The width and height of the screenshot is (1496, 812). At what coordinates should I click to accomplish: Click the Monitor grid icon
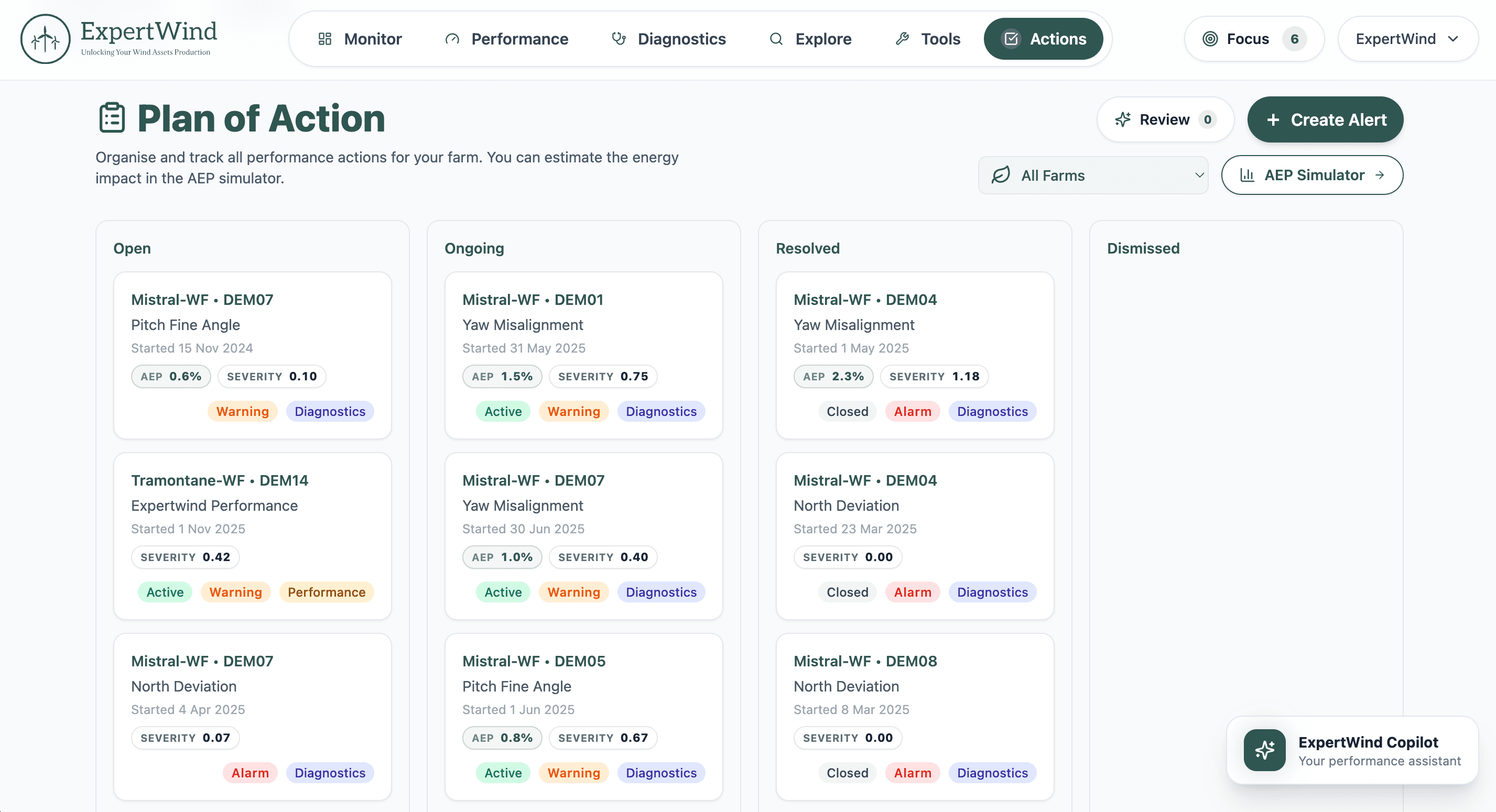tap(324, 39)
